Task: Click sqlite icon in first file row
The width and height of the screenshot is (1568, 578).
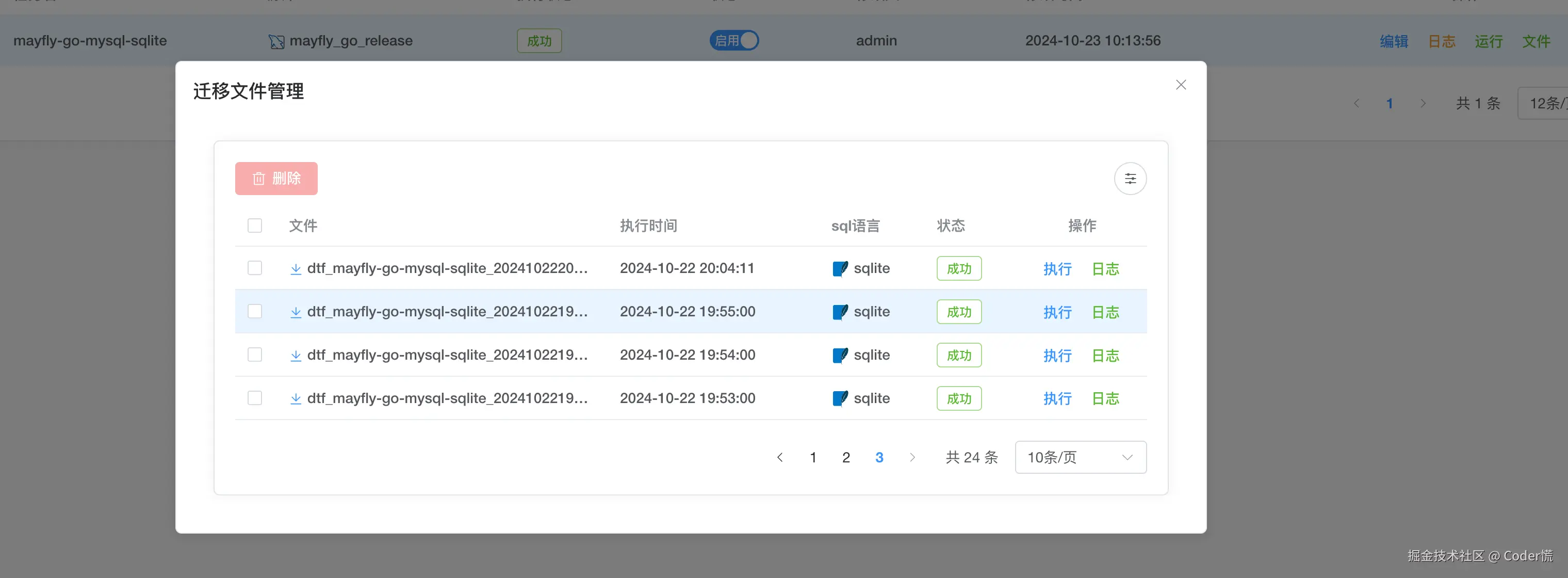Action: pyautogui.click(x=839, y=268)
